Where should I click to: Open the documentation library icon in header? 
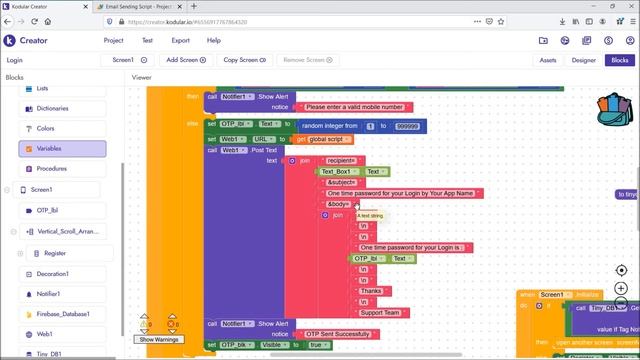[587, 40]
